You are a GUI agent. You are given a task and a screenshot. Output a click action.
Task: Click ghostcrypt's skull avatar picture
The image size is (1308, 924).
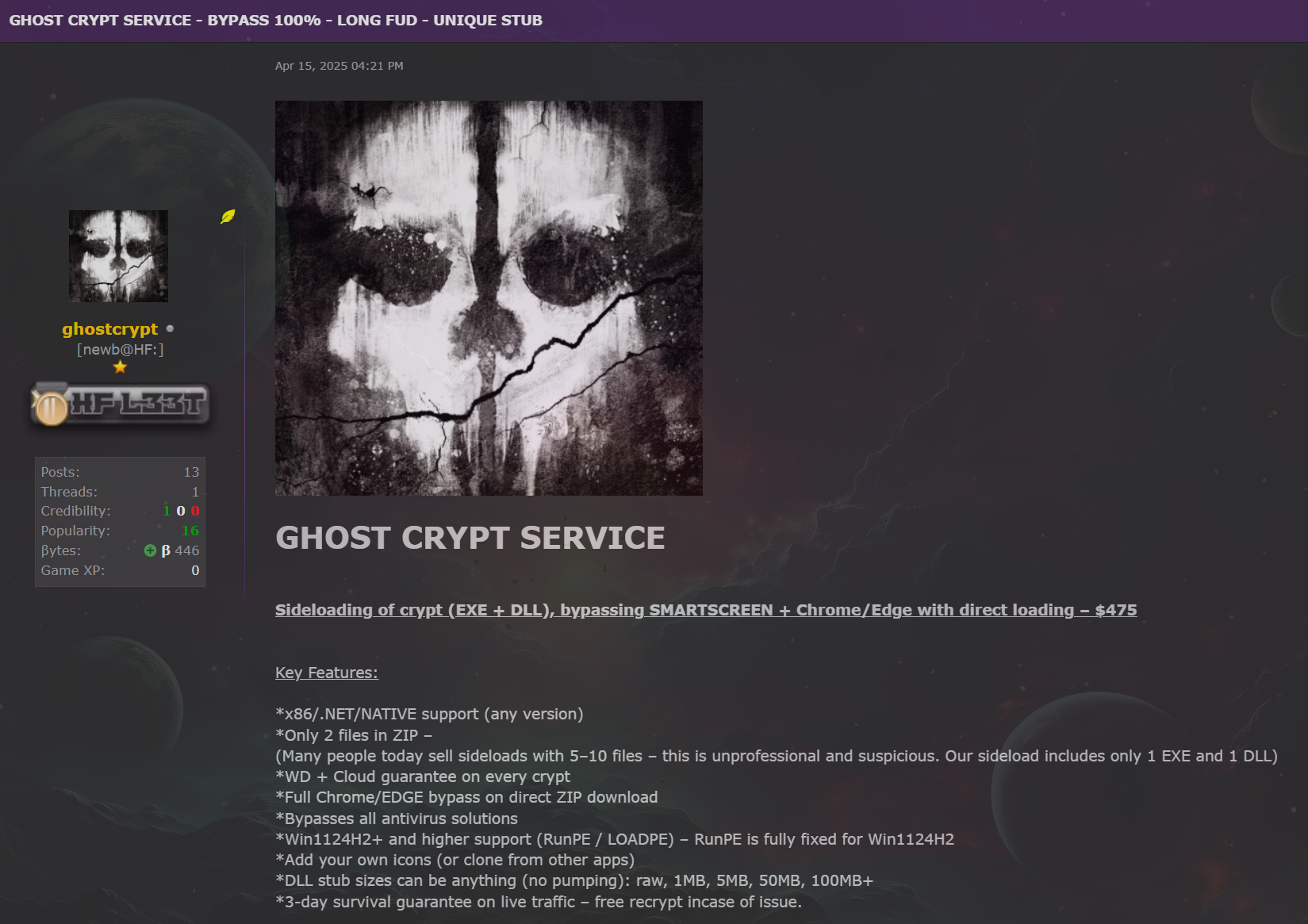(118, 255)
